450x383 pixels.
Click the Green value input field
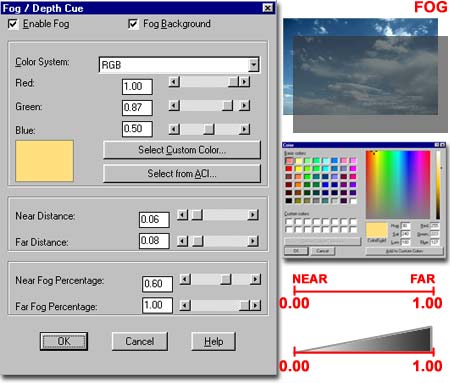click(x=137, y=108)
